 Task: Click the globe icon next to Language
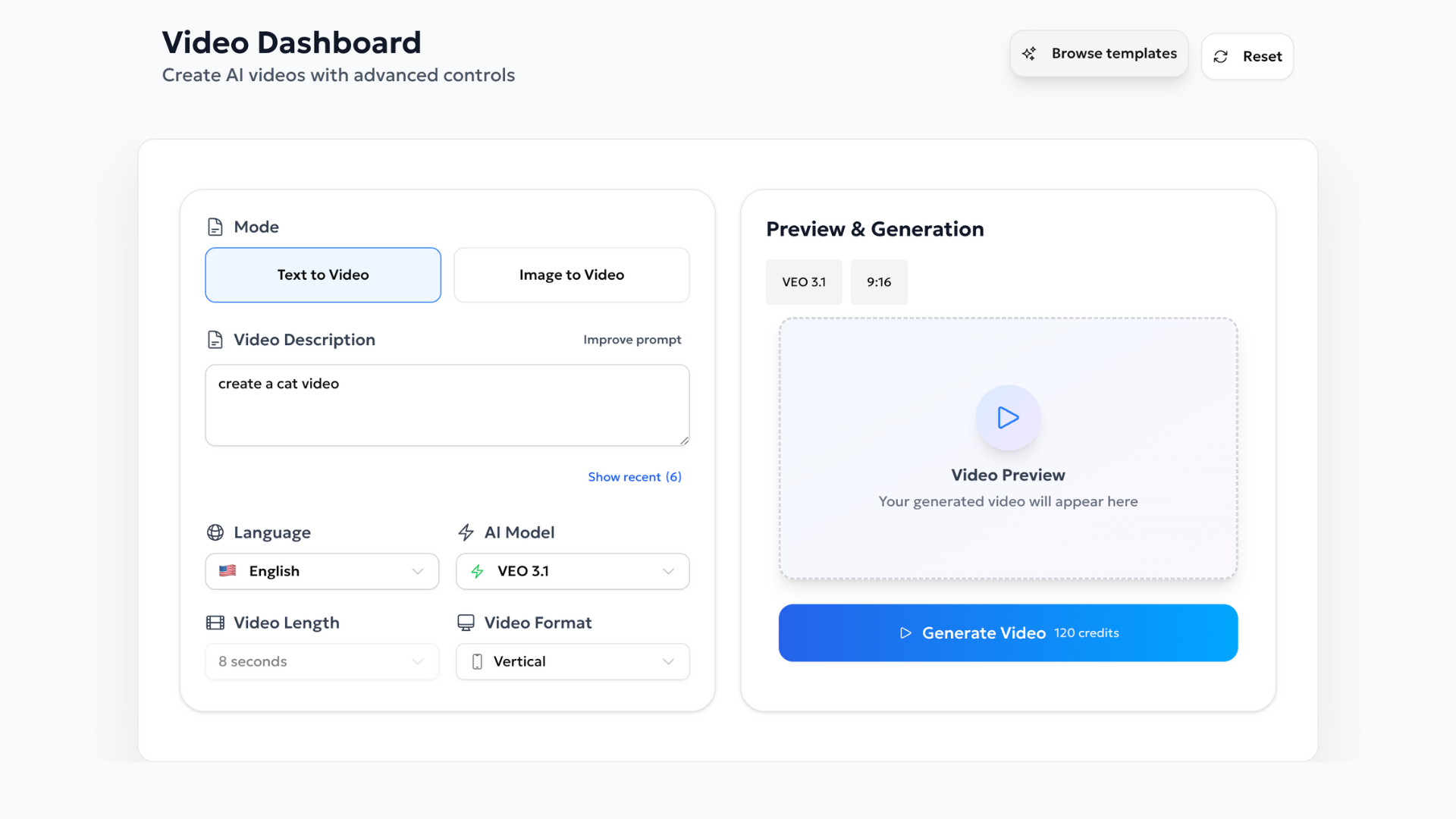(215, 532)
